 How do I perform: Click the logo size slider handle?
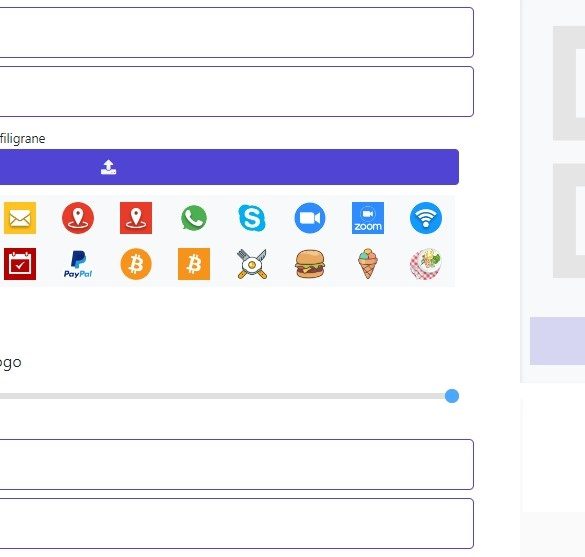pos(452,396)
